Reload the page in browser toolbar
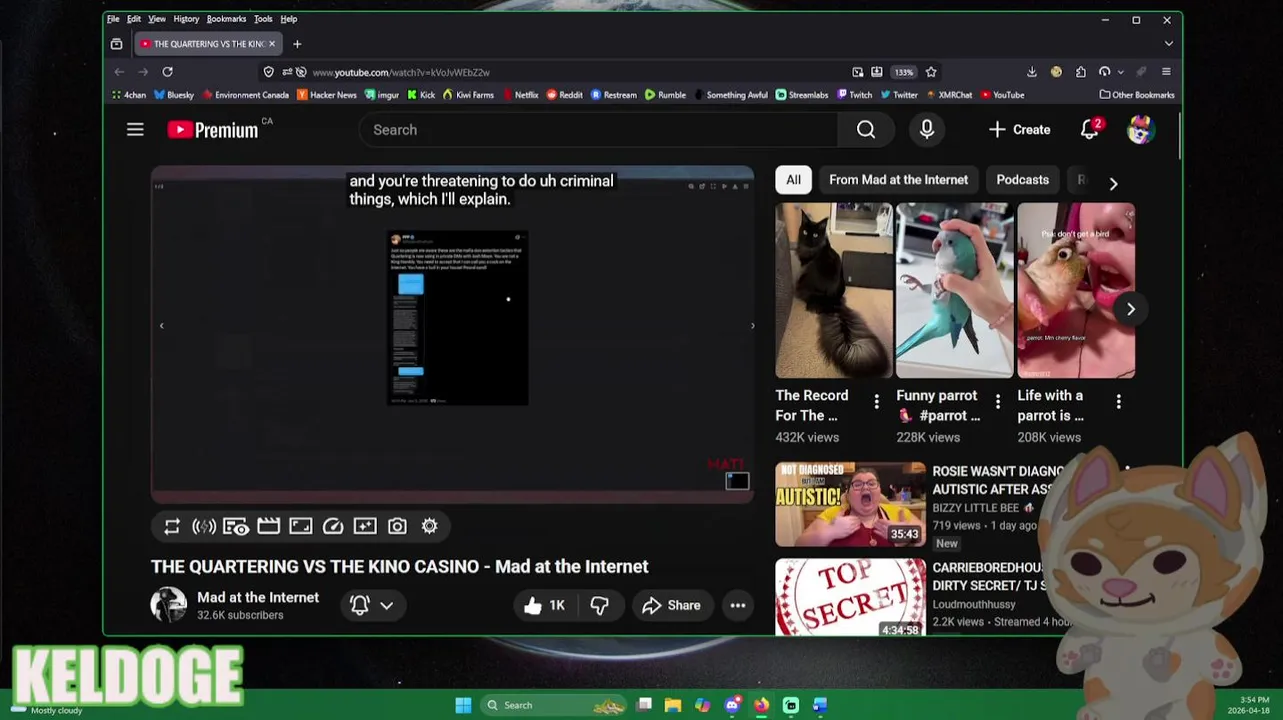Screen dimensions: 1283x720 tap(168, 72)
